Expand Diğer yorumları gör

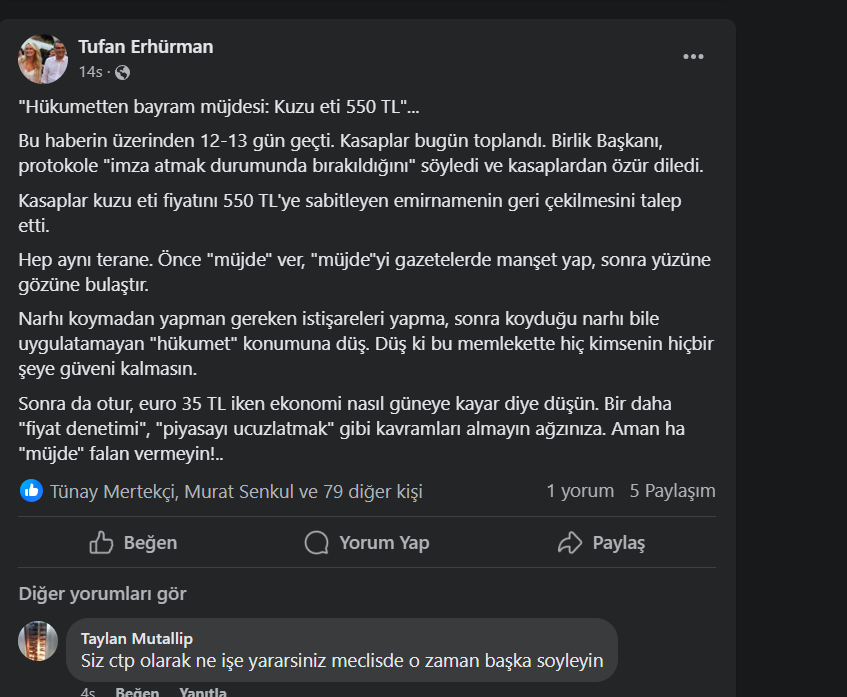click(x=102, y=594)
